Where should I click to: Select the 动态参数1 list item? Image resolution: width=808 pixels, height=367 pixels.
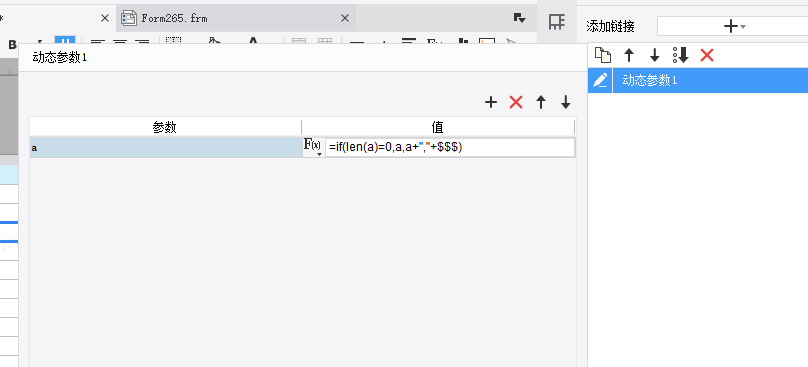(x=710, y=80)
